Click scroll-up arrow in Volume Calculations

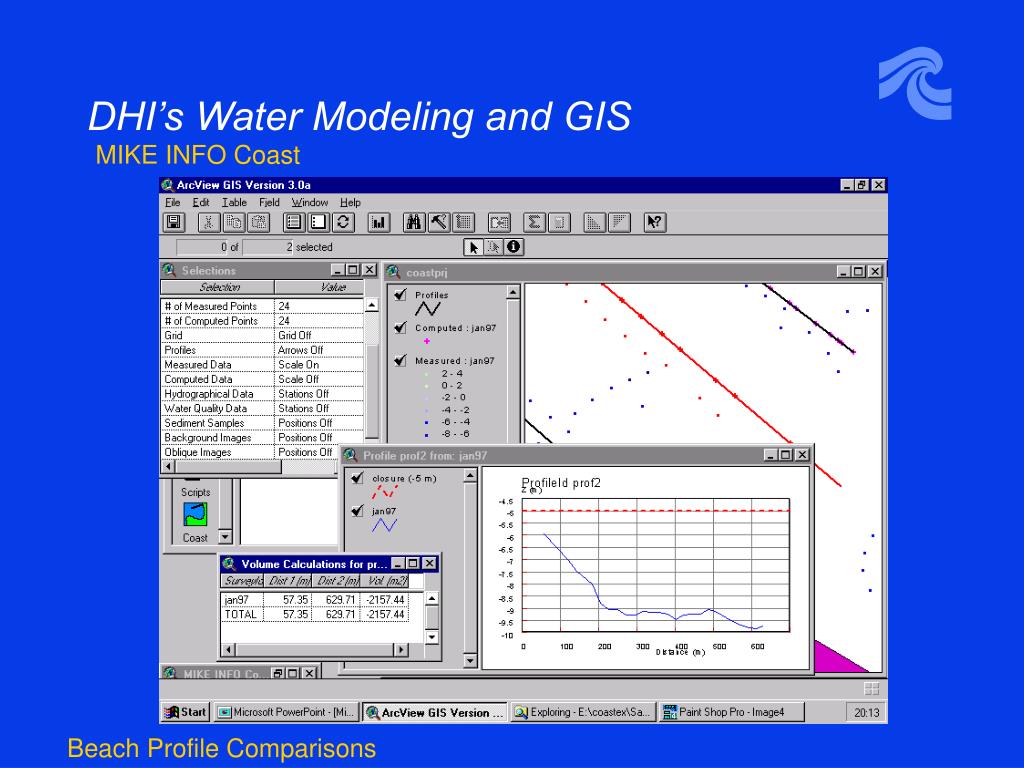coord(432,598)
